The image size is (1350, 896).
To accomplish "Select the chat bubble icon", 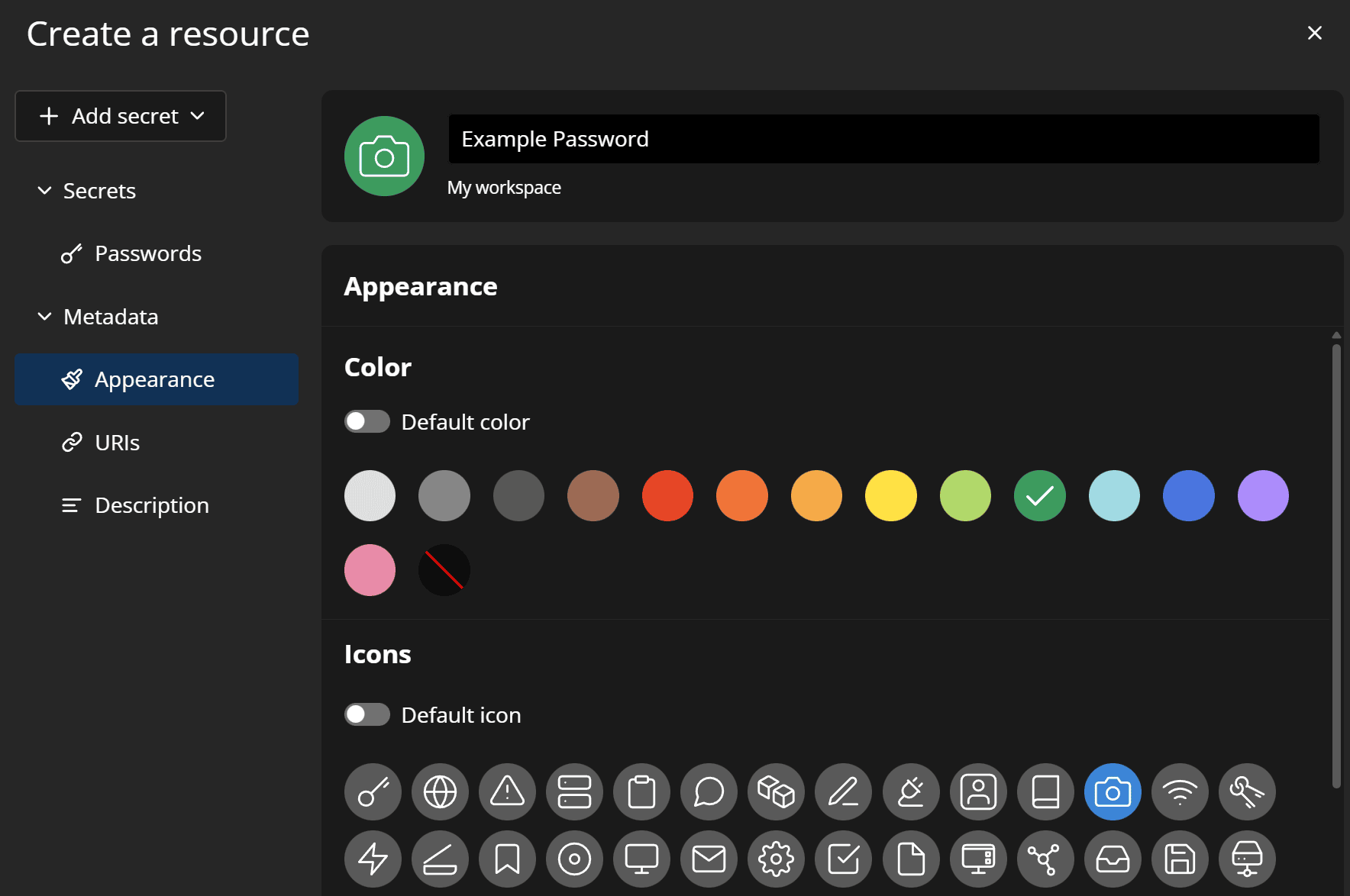I will 709,791.
